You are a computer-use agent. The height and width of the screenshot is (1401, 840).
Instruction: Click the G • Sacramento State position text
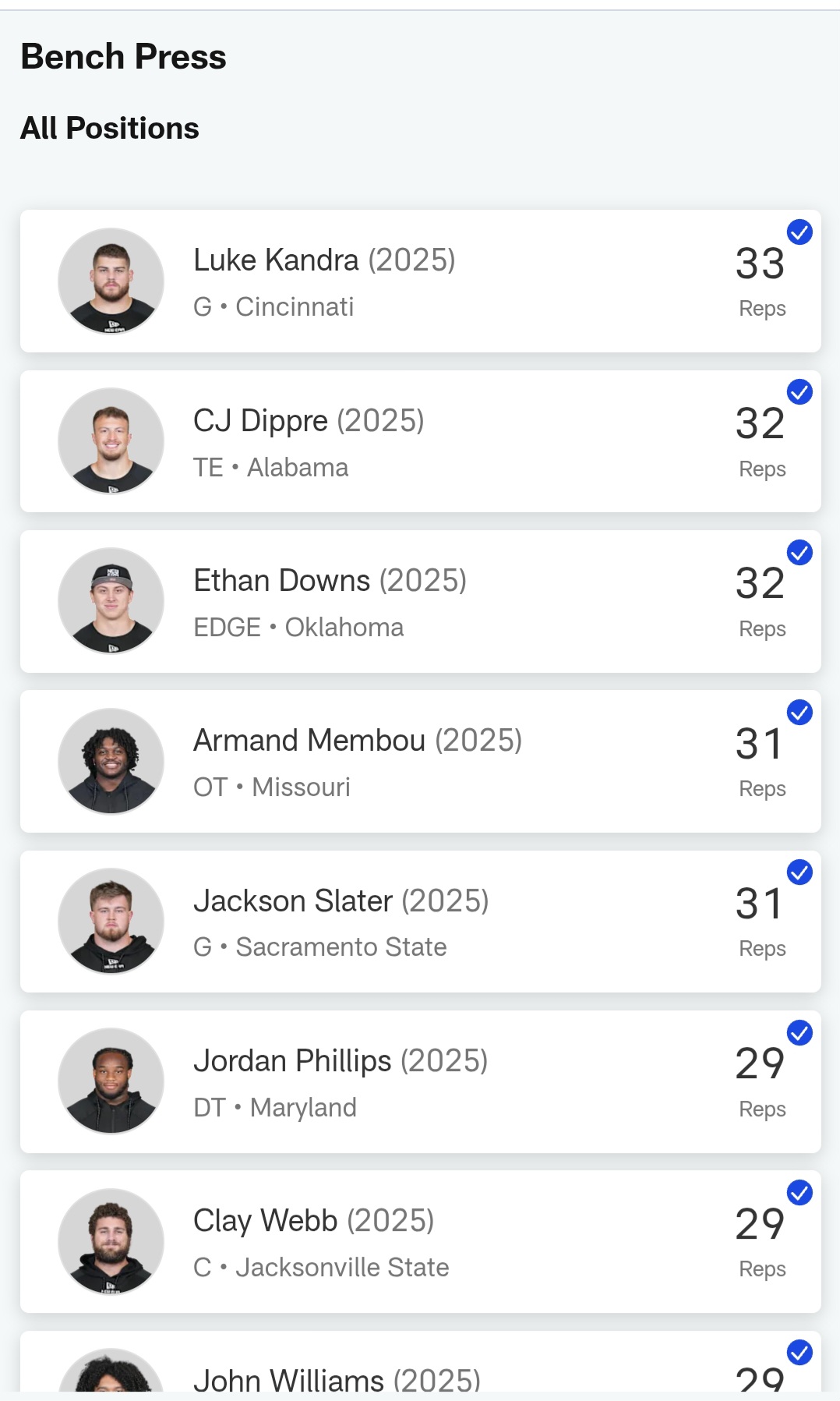pos(320,947)
